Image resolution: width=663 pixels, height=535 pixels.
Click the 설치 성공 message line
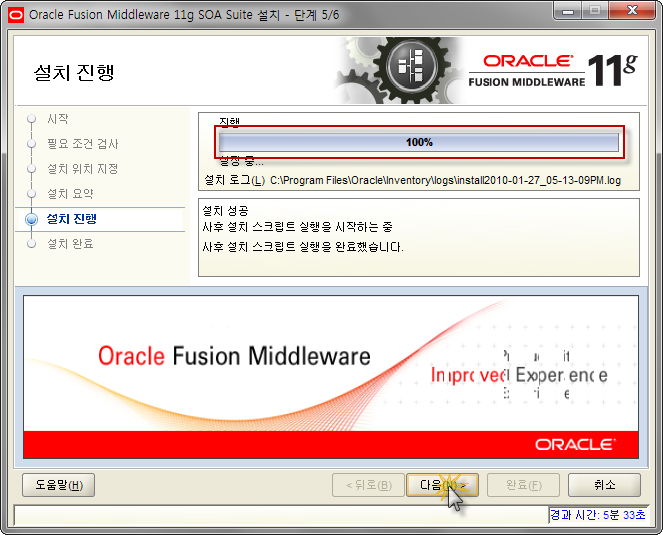[x=225, y=210]
